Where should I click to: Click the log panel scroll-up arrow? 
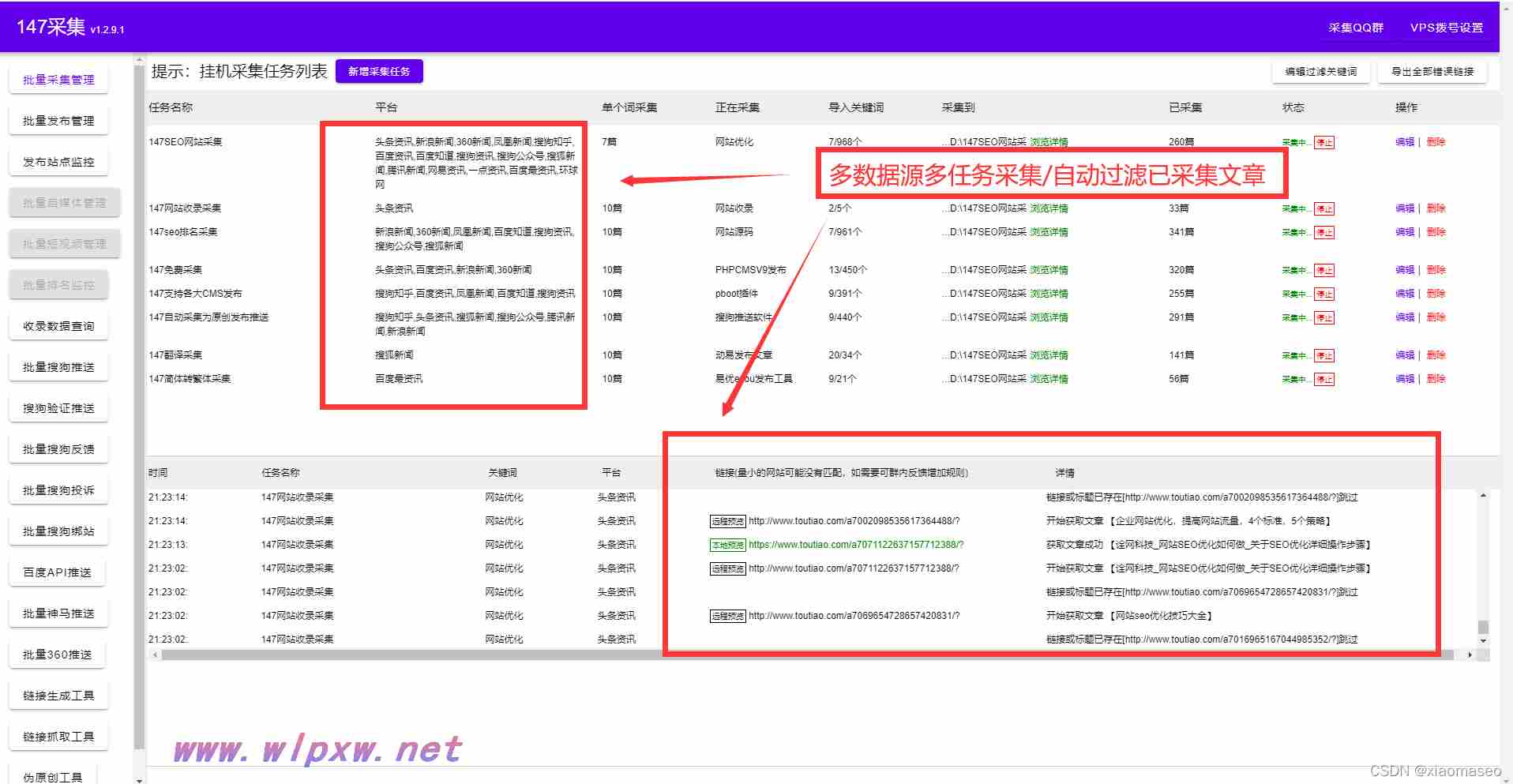(1483, 496)
